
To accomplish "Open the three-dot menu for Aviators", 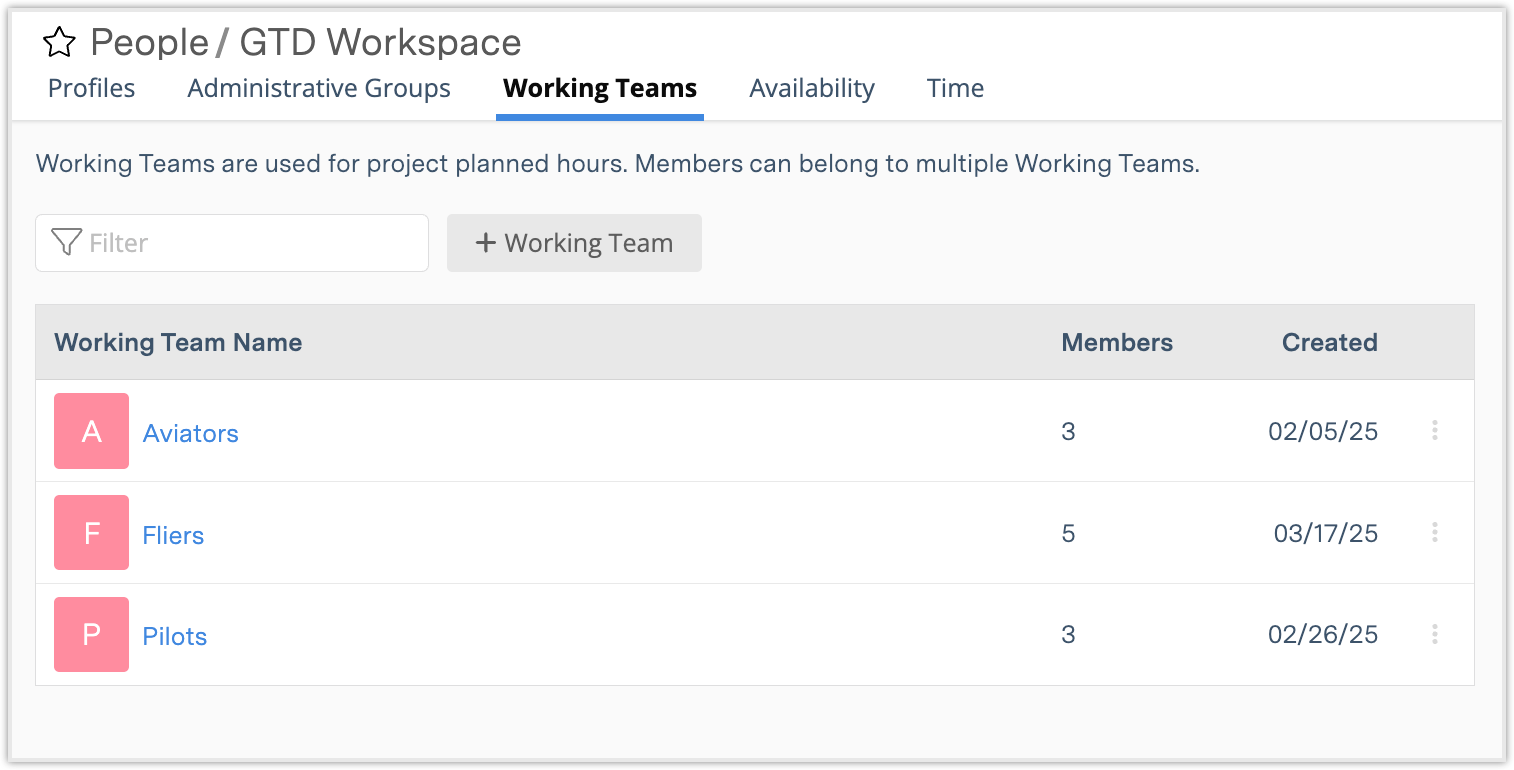I will tap(1434, 431).
